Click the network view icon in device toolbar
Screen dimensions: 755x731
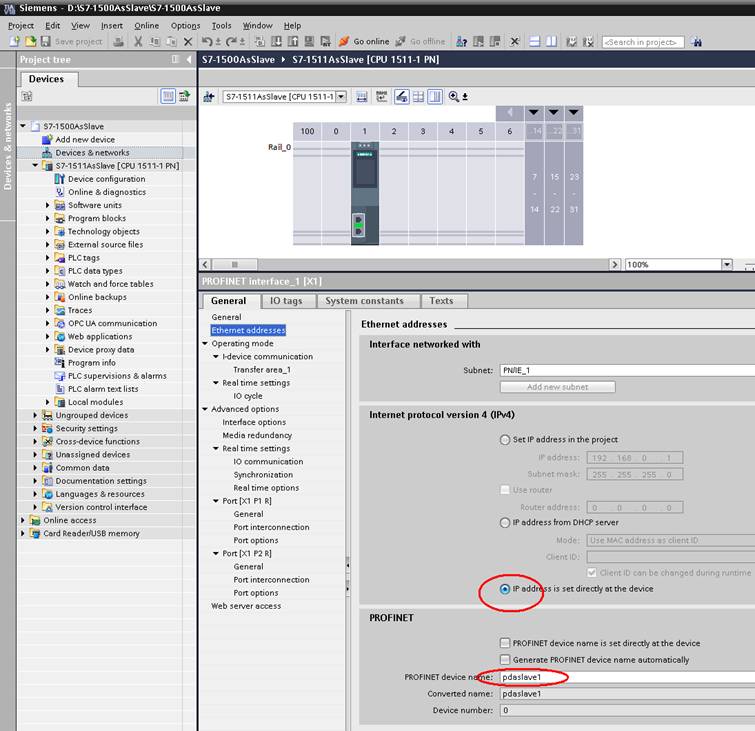point(208,97)
